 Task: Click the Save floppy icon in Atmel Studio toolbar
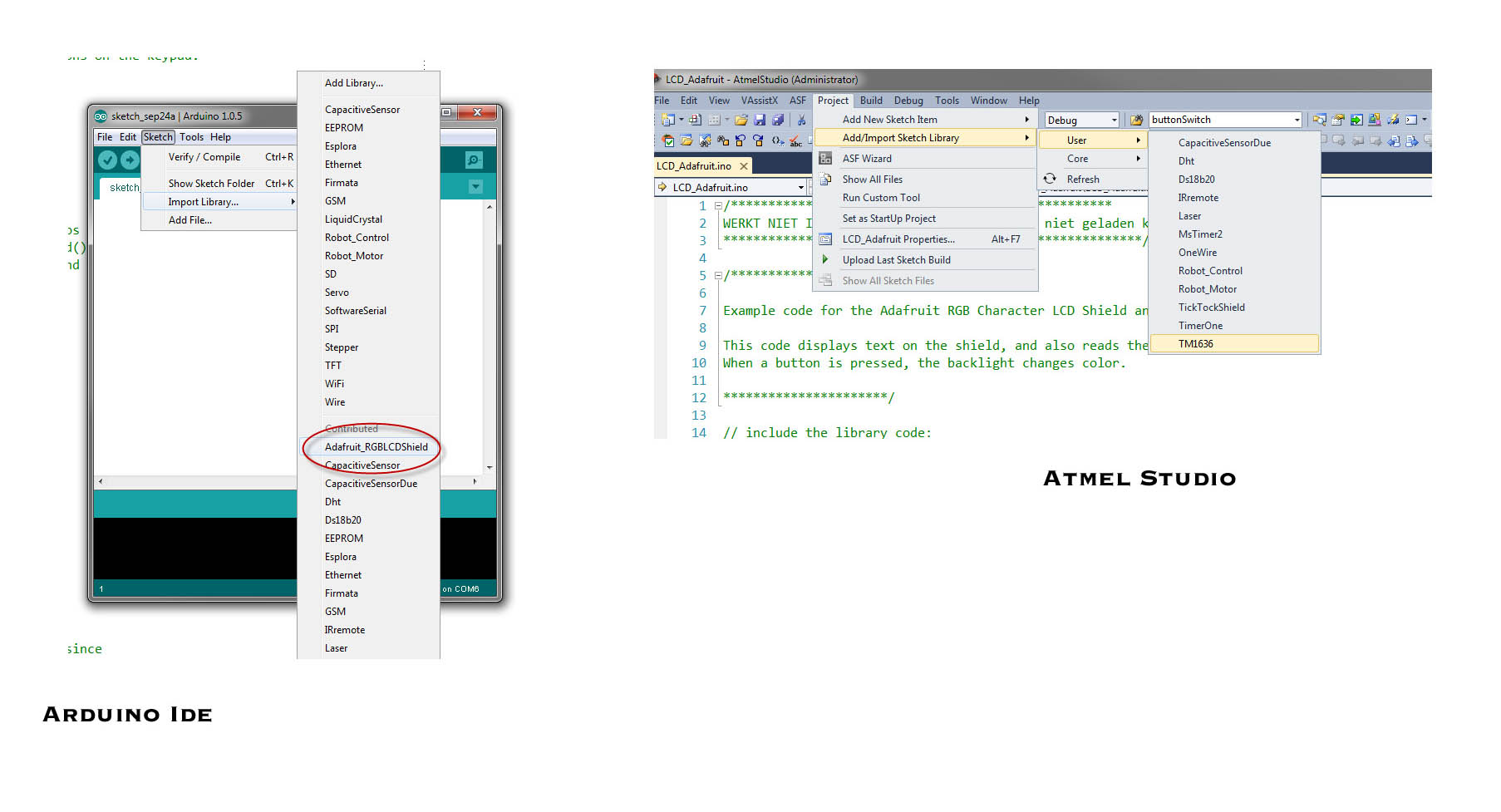(x=760, y=120)
